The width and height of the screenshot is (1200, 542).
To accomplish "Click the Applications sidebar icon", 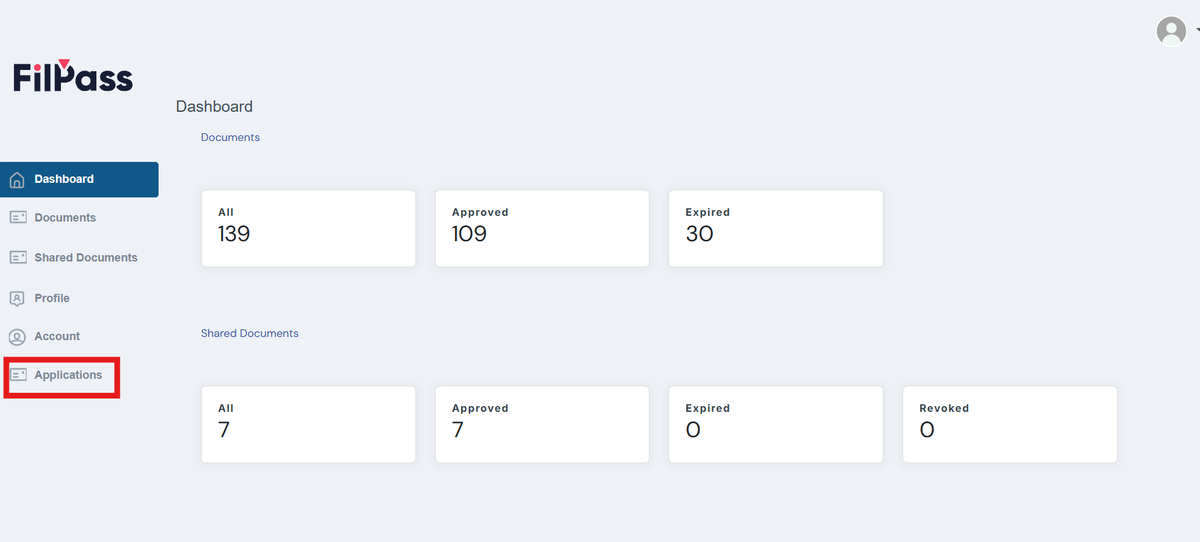I will [17, 375].
